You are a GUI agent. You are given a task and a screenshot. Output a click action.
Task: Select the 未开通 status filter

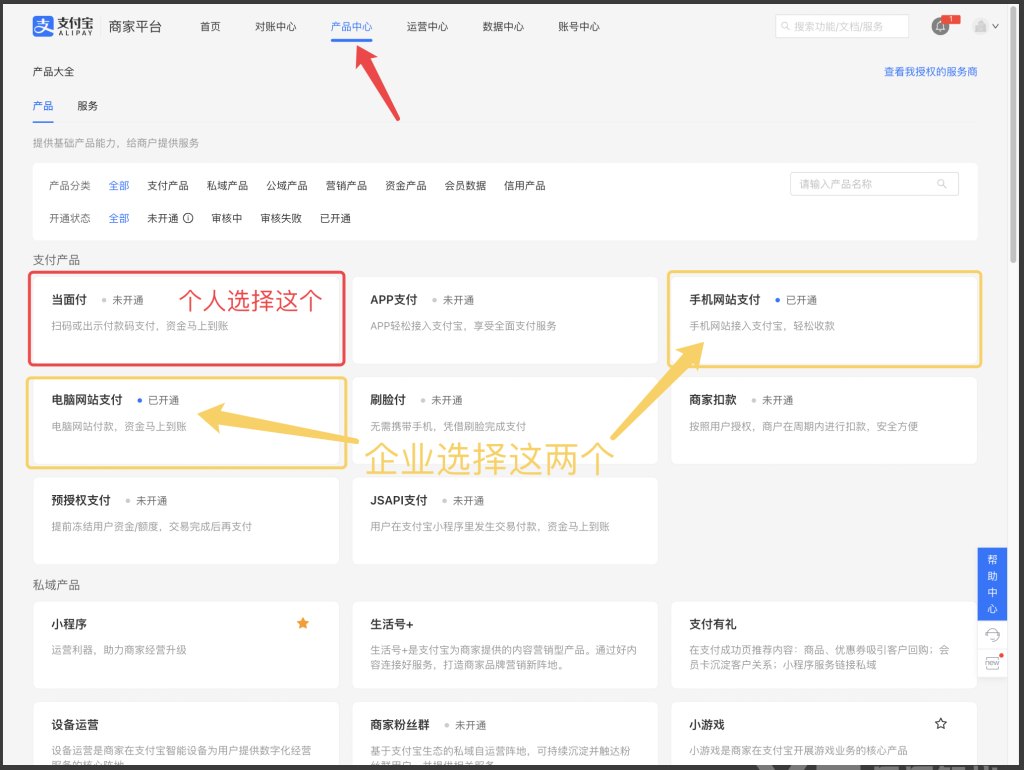(x=164, y=218)
